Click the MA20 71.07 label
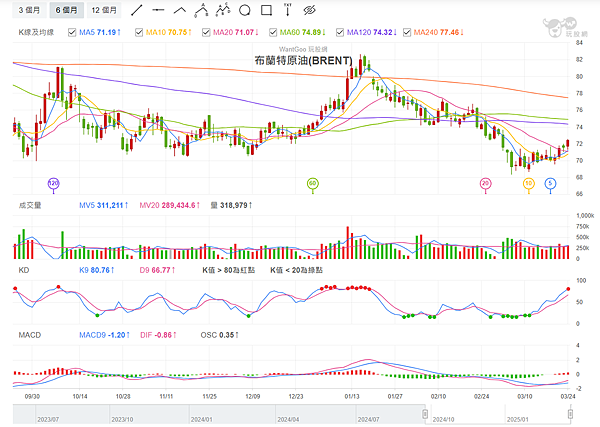 [236, 33]
